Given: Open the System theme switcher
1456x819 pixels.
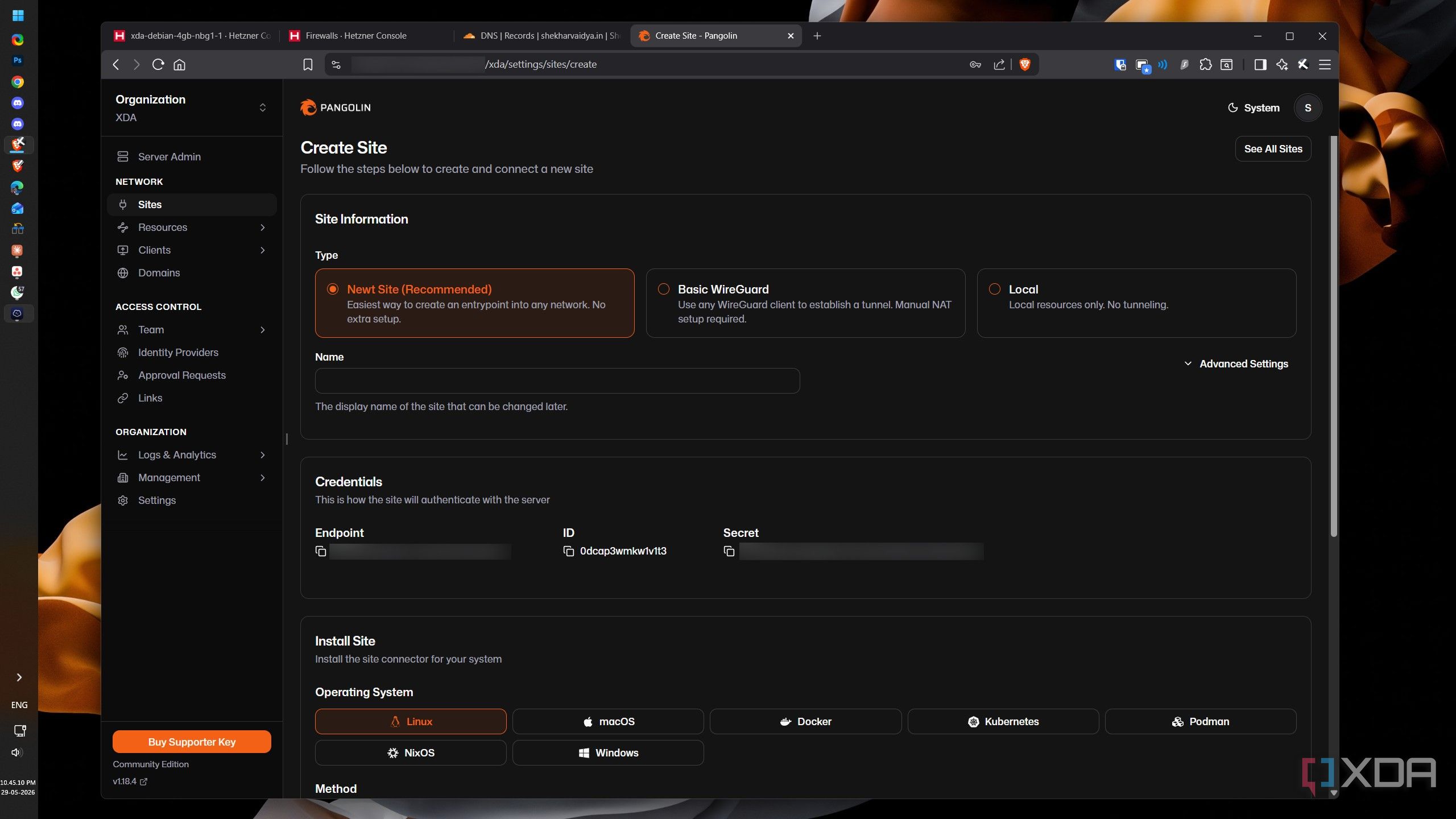Looking at the screenshot, I should [1254, 107].
